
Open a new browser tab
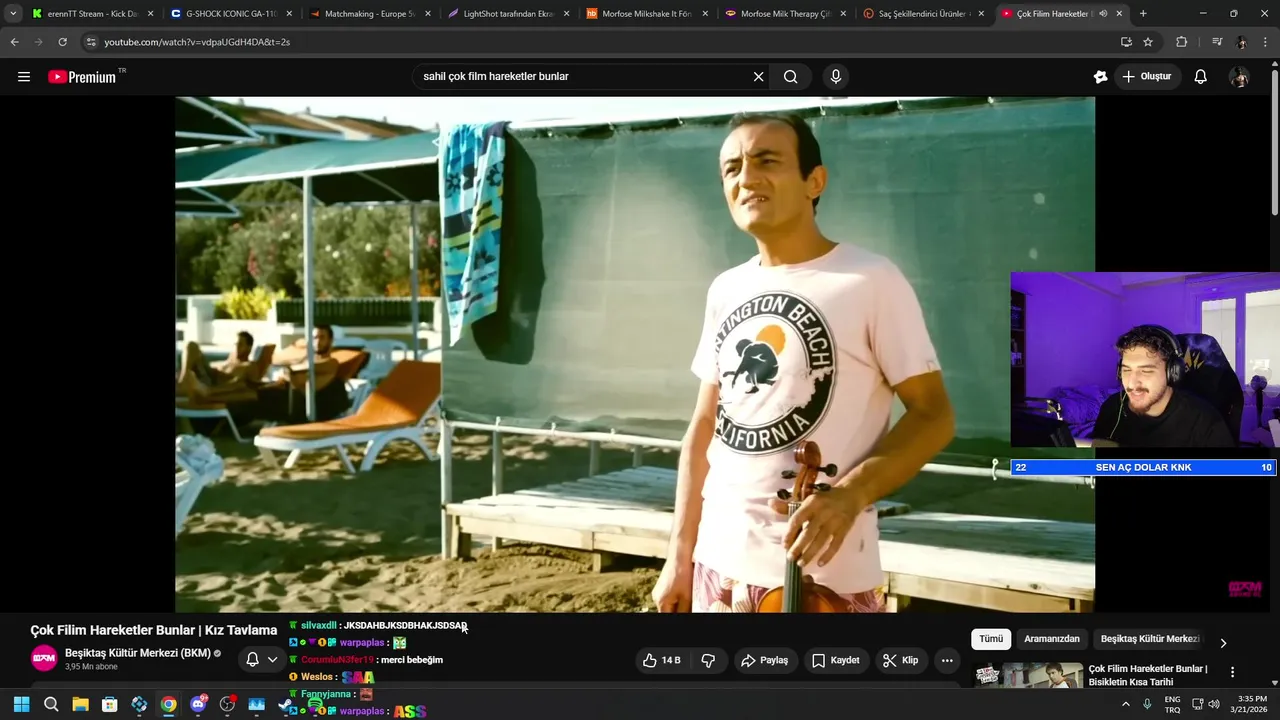1143,14
